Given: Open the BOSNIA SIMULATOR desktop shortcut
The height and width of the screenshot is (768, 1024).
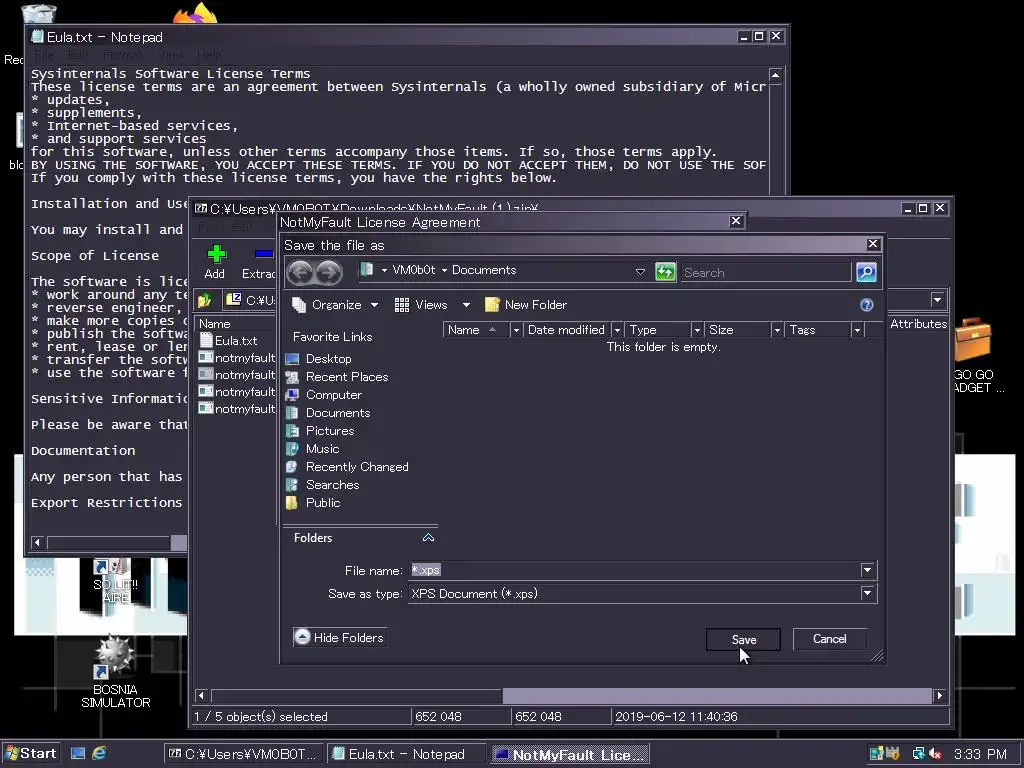Looking at the screenshot, I should point(115,671).
